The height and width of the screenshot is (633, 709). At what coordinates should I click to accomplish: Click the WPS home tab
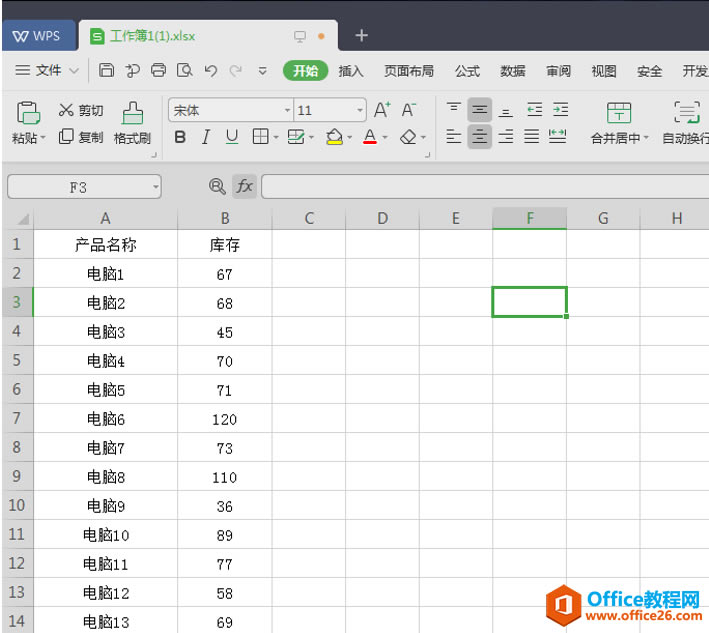(38, 36)
